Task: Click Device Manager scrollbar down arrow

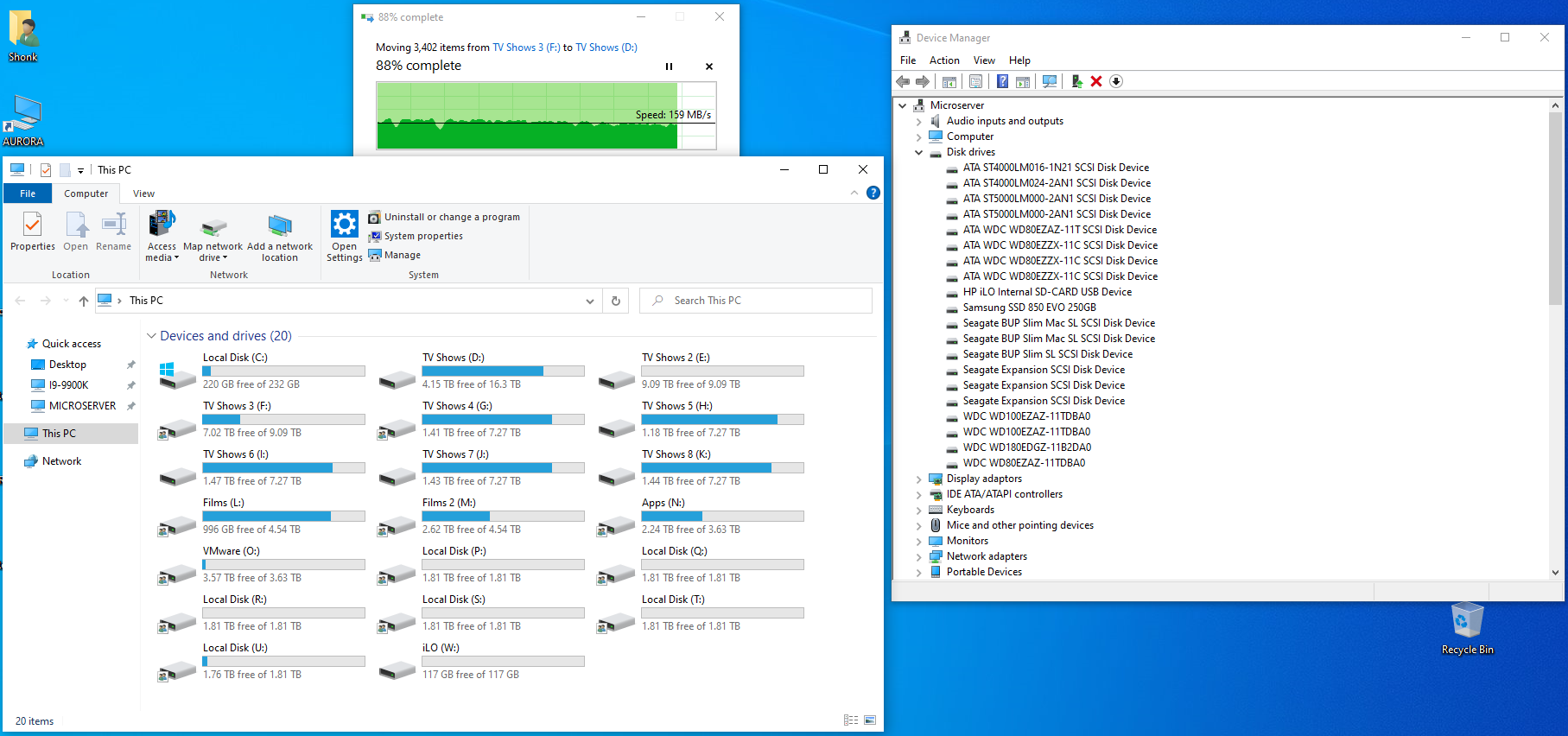Action: coord(1555,572)
